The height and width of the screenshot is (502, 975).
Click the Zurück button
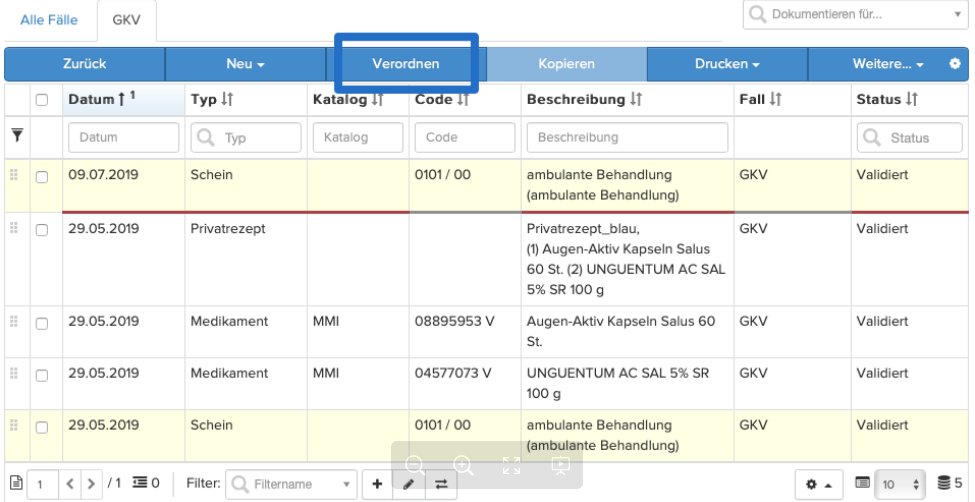pyautogui.click(x=85, y=63)
